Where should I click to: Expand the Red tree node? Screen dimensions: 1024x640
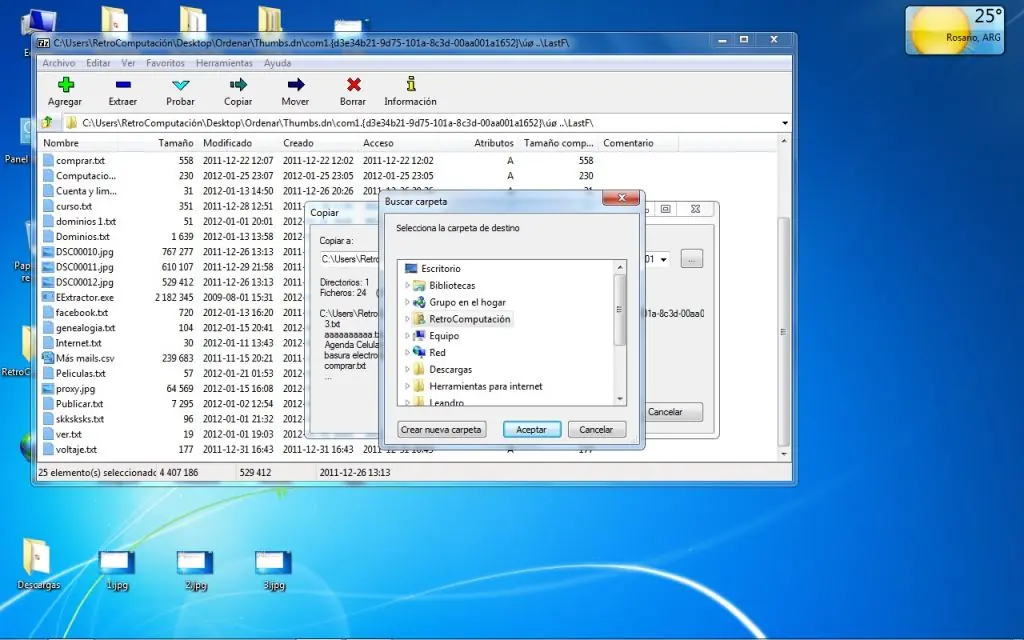(407, 353)
